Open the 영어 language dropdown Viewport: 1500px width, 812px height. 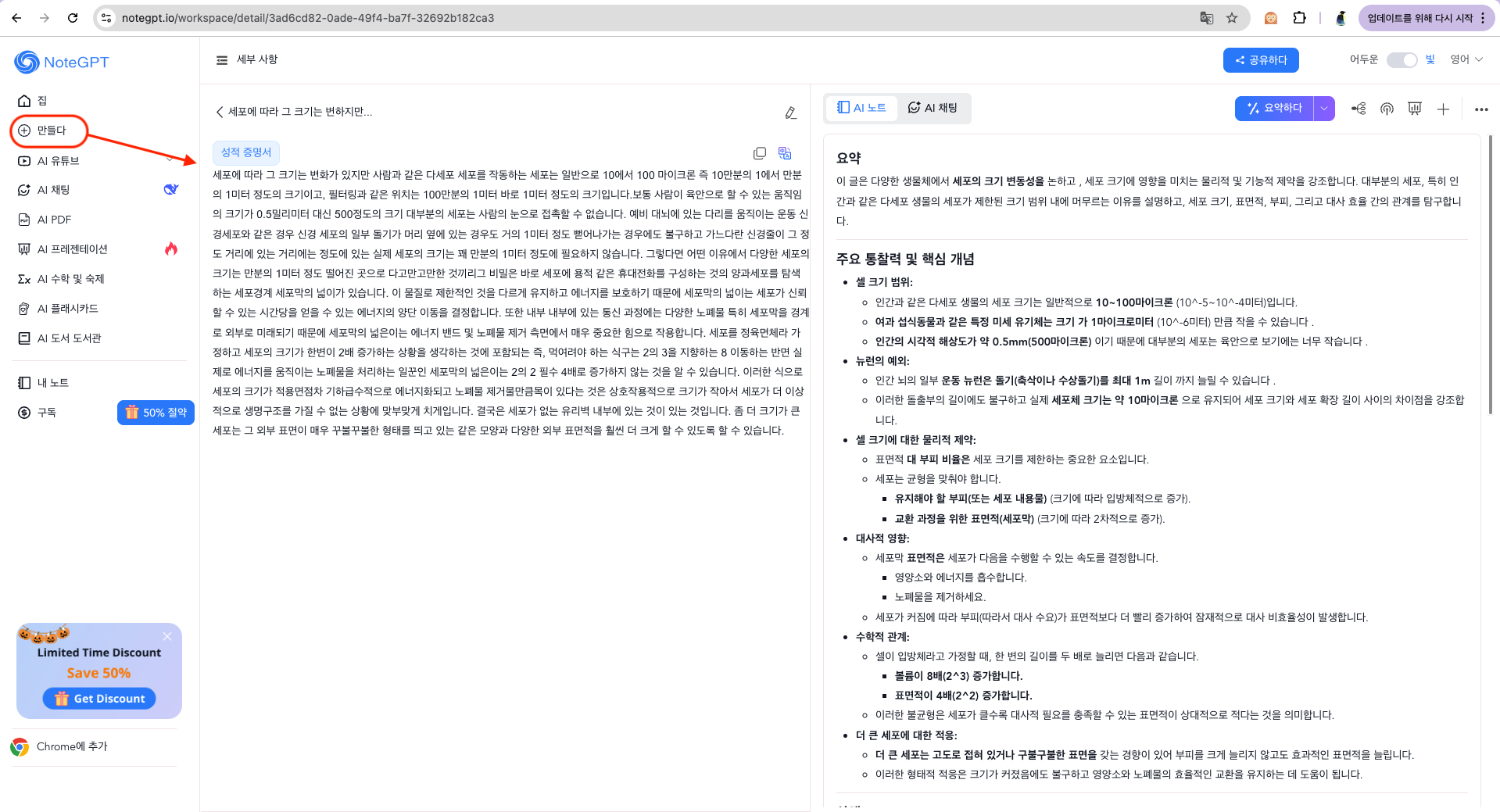click(x=1465, y=59)
